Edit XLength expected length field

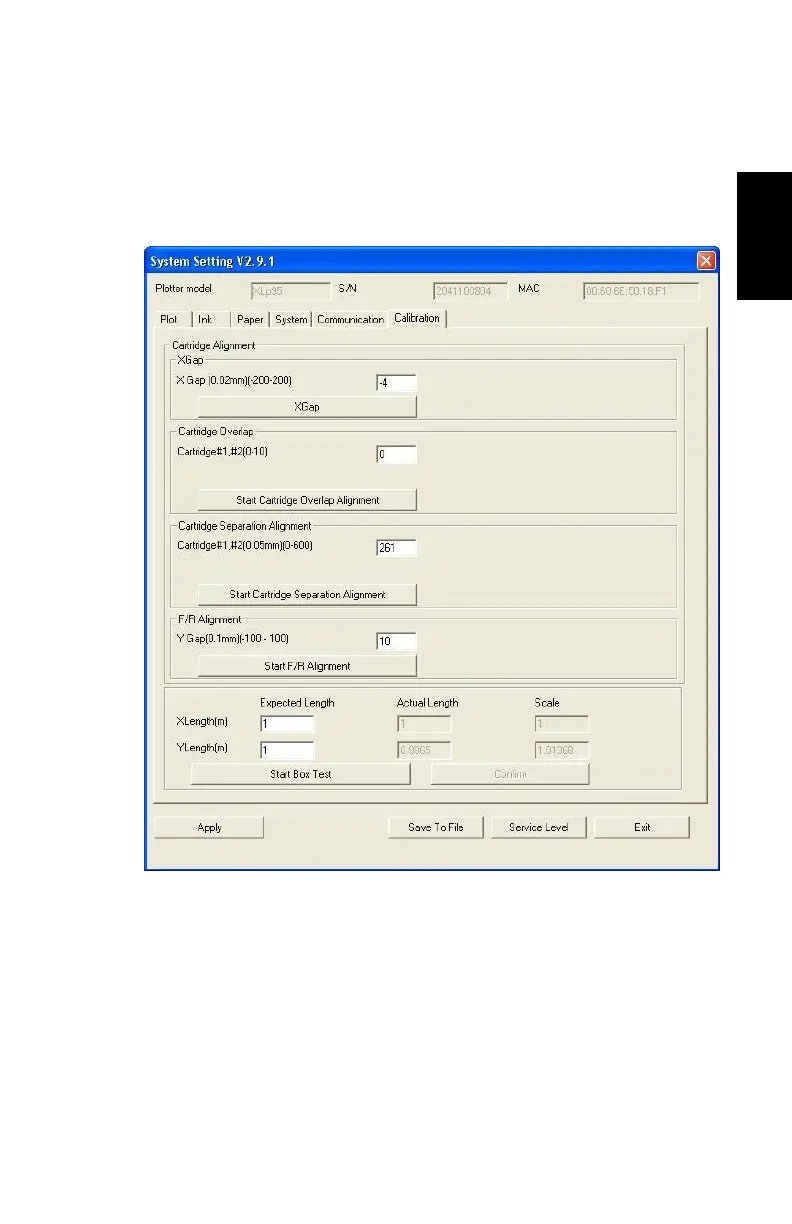tap(287, 724)
